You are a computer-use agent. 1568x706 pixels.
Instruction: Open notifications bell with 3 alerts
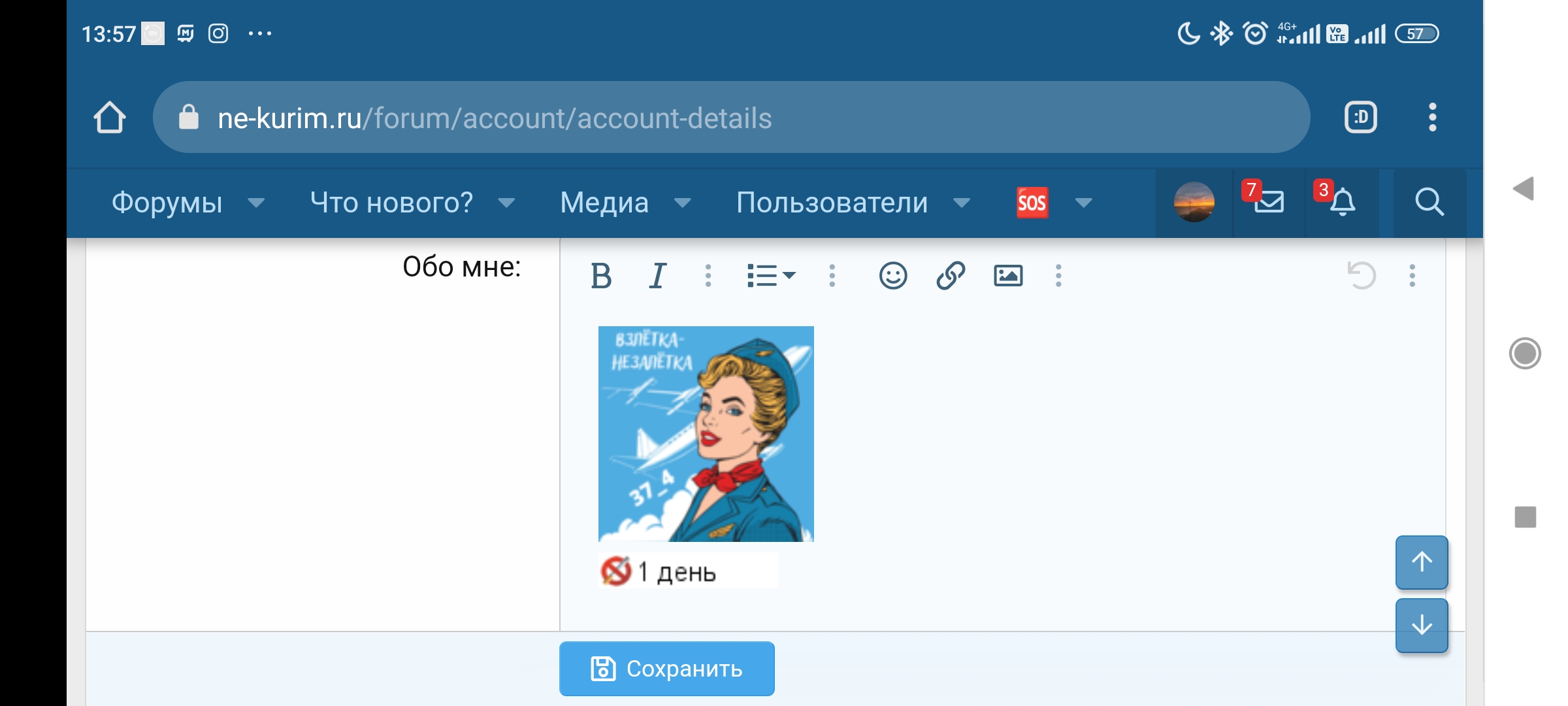pyautogui.click(x=1341, y=202)
